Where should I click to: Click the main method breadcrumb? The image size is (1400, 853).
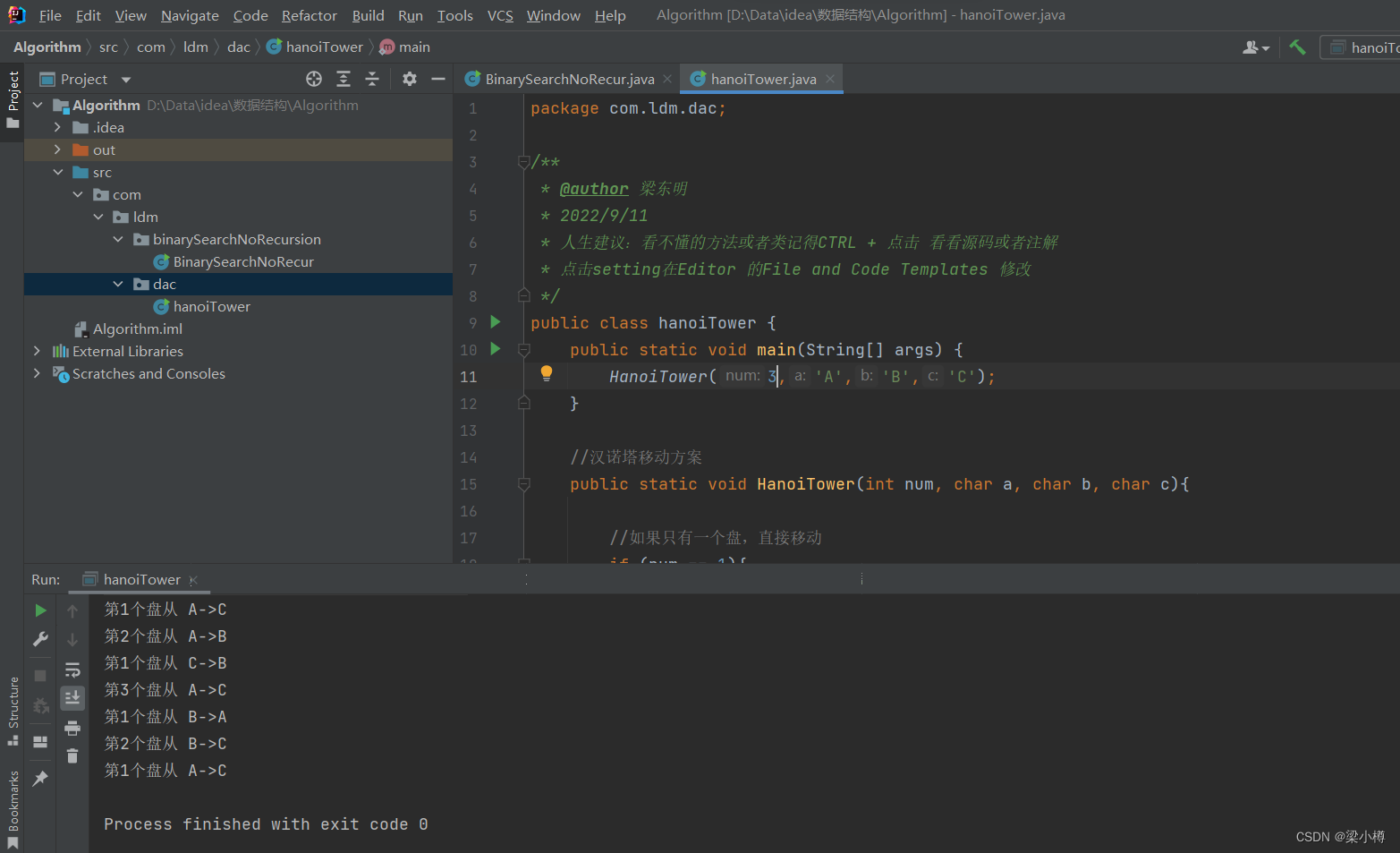click(x=405, y=47)
